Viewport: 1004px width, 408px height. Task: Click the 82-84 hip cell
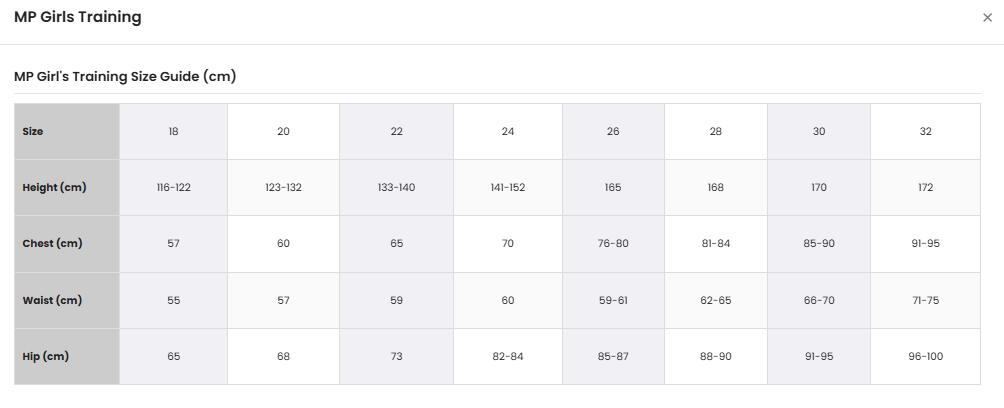[x=508, y=357]
